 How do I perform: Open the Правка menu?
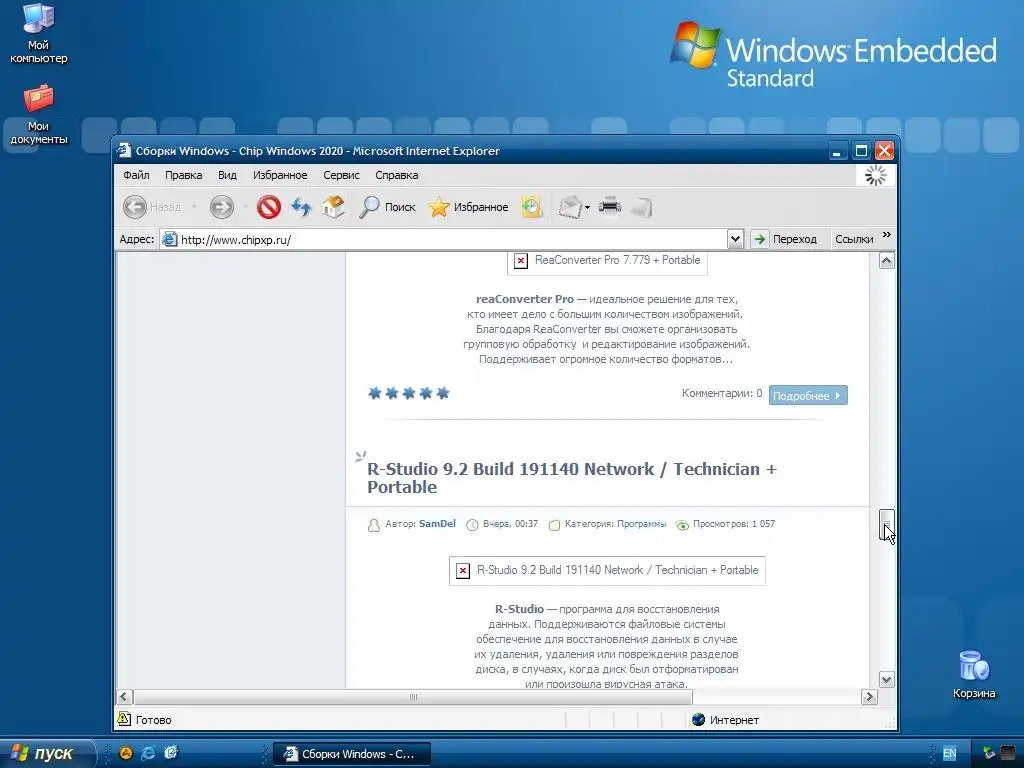coord(184,175)
